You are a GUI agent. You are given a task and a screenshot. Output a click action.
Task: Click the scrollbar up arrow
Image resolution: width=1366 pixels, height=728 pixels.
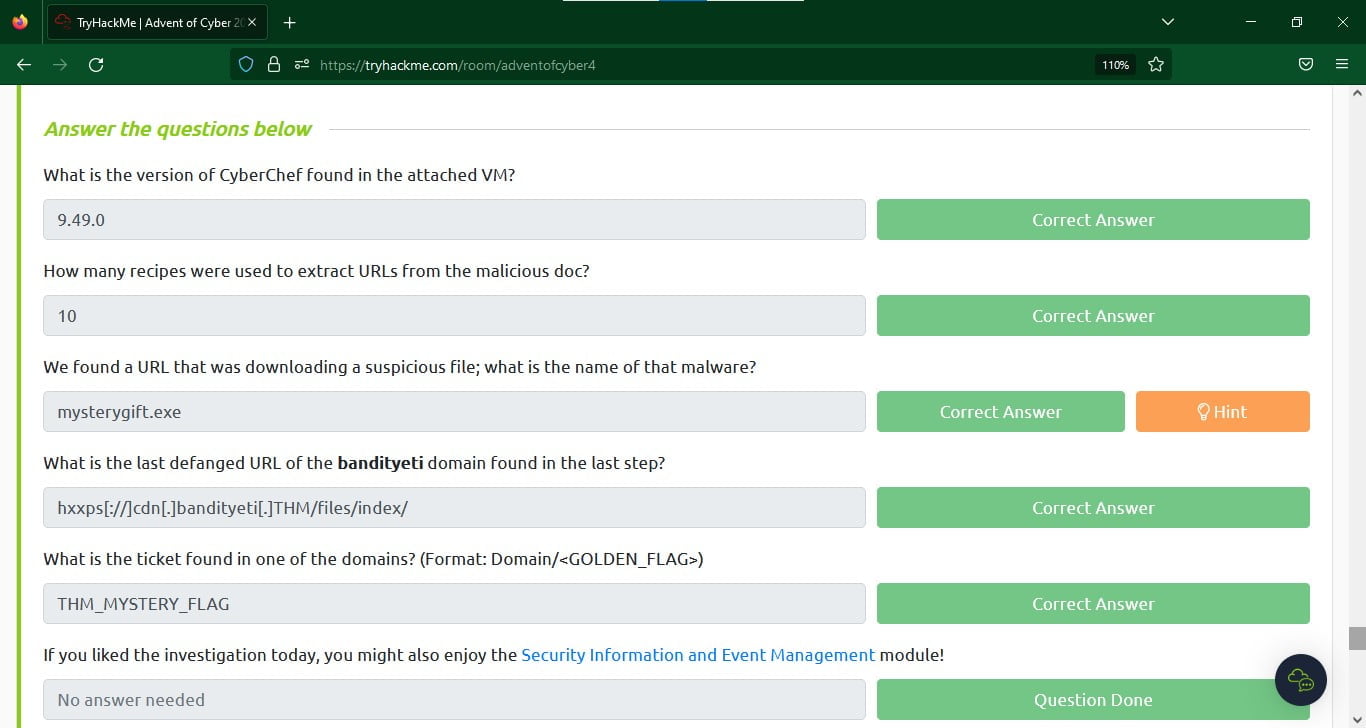point(1357,93)
